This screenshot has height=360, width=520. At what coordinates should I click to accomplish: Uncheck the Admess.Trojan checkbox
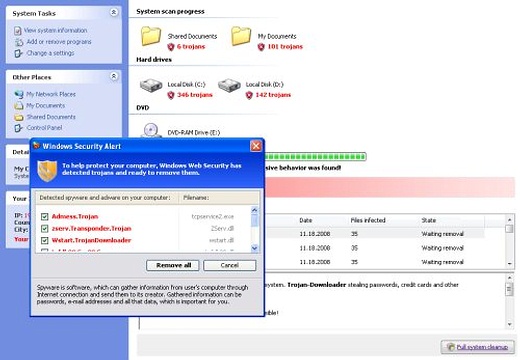click(x=44, y=217)
